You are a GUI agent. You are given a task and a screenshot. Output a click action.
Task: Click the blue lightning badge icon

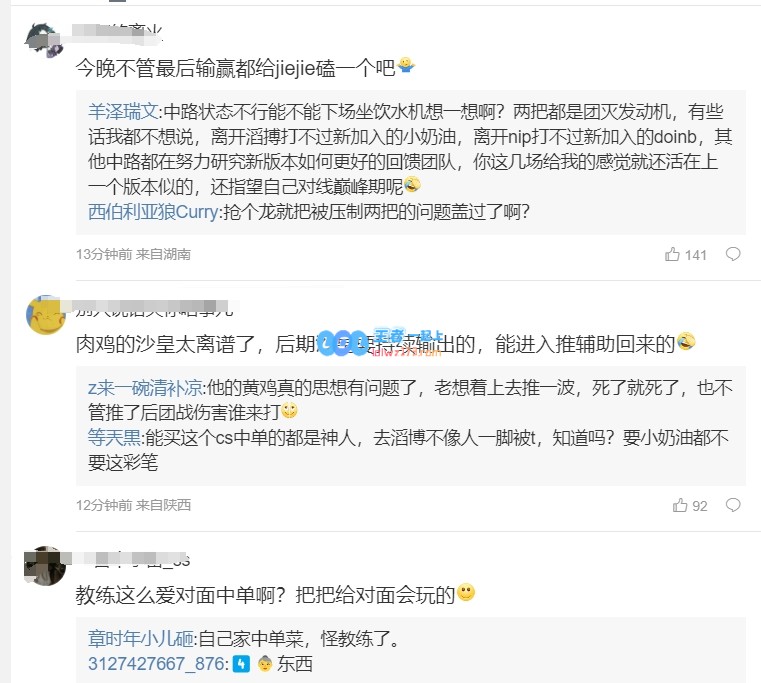click(x=241, y=664)
